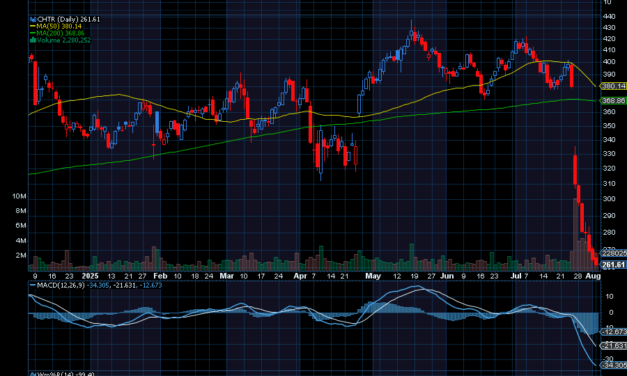Click the 2025 year label on the date axis
The width and height of the screenshot is (627, 376).
(90, 276)
